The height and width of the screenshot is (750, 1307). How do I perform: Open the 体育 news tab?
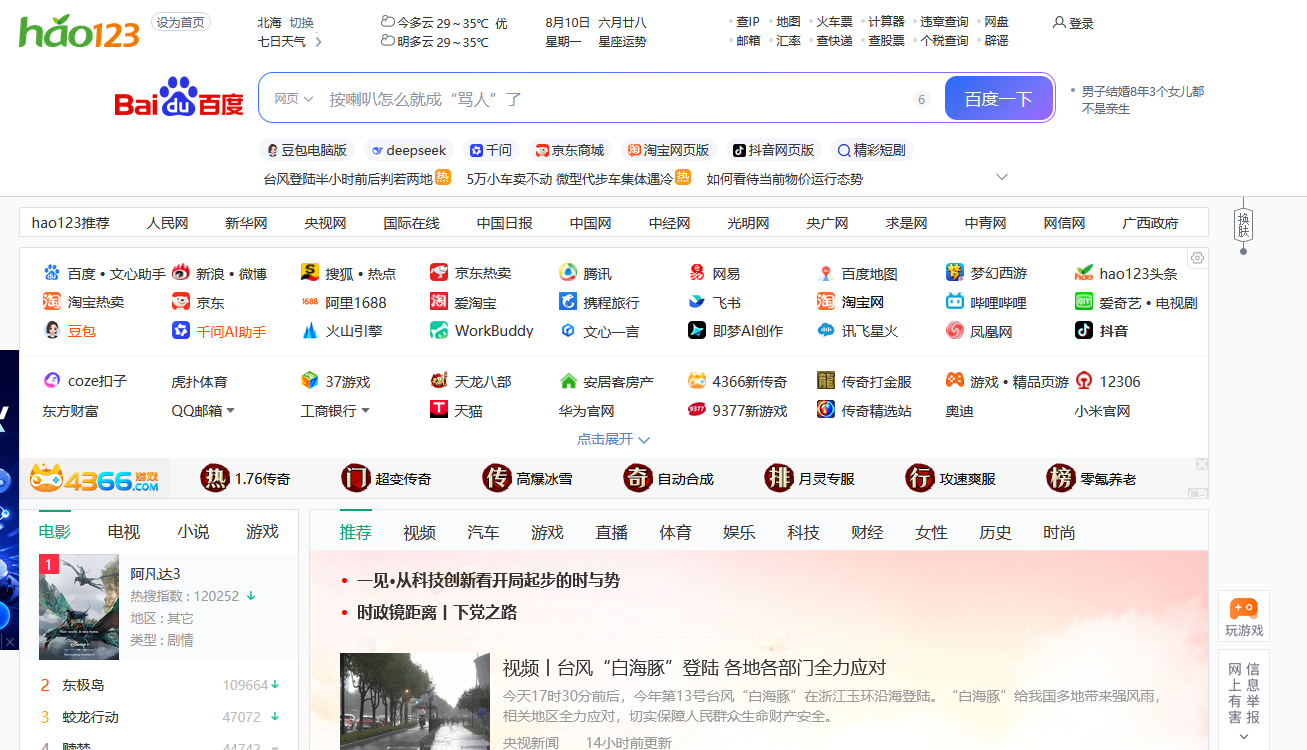pyautogui.click(x=675, y=533)
